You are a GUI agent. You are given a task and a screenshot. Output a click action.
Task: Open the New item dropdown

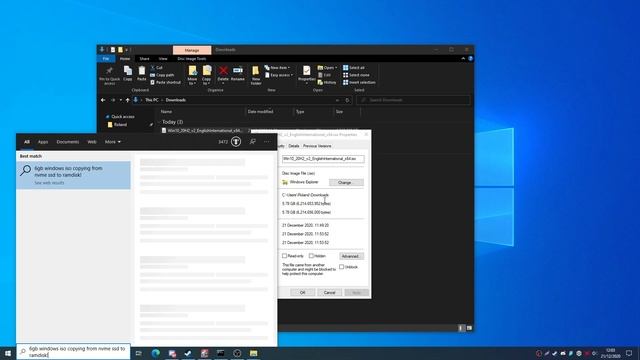[277, 68]
